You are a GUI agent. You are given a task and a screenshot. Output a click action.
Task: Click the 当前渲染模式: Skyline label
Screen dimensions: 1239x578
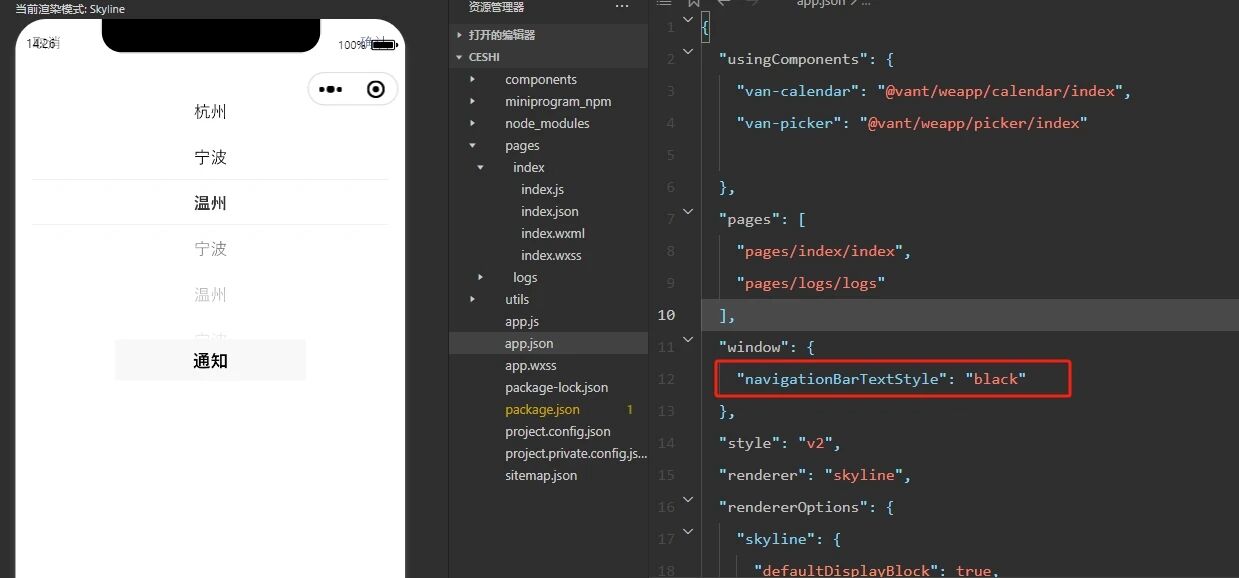pyautogui.click(x=70, y=8)
